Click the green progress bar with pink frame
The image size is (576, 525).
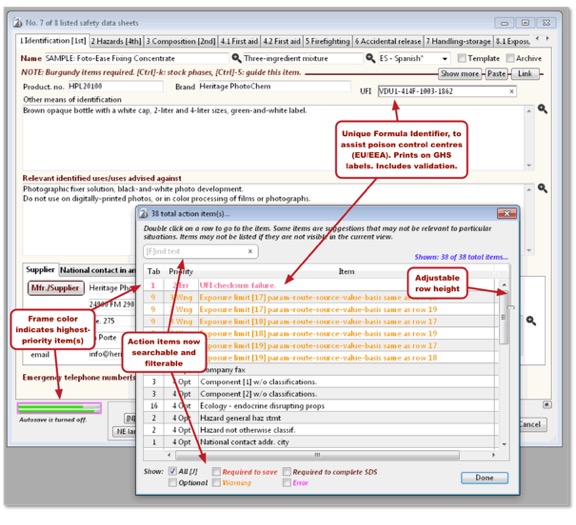coord(59,408)
